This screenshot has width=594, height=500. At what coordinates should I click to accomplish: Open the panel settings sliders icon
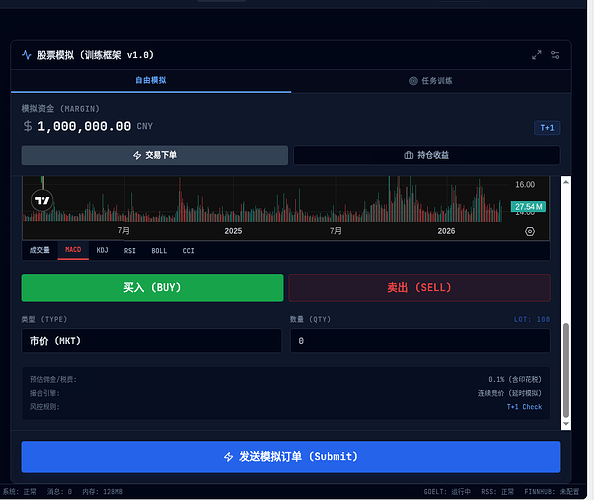555,55
